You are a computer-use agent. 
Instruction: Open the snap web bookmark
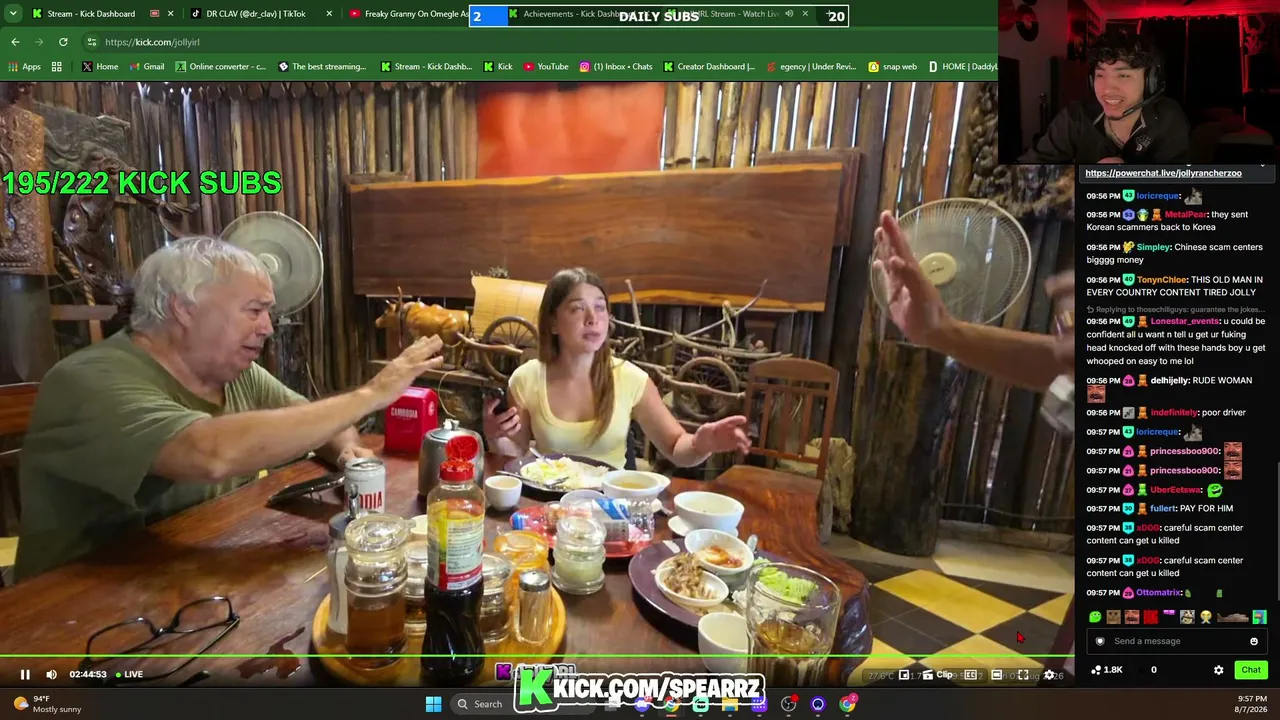[893, 67]
